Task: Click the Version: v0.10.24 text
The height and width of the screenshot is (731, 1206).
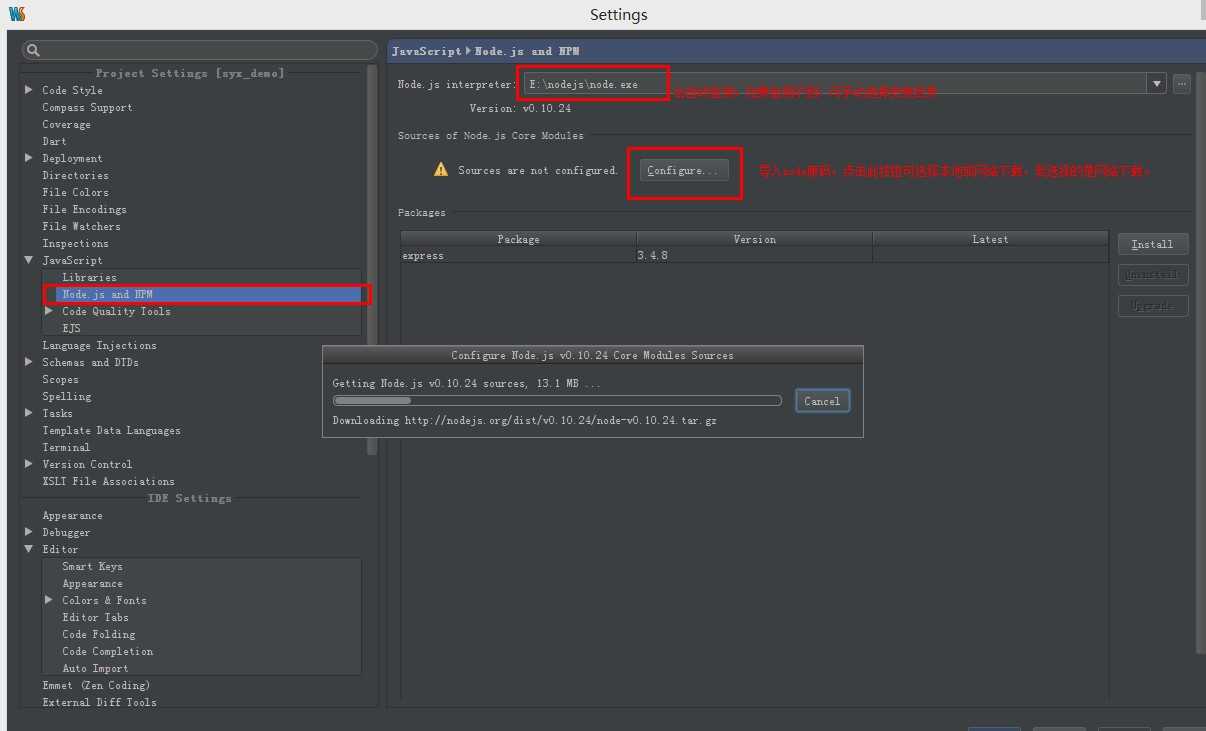Action: (x=520, y=108)
